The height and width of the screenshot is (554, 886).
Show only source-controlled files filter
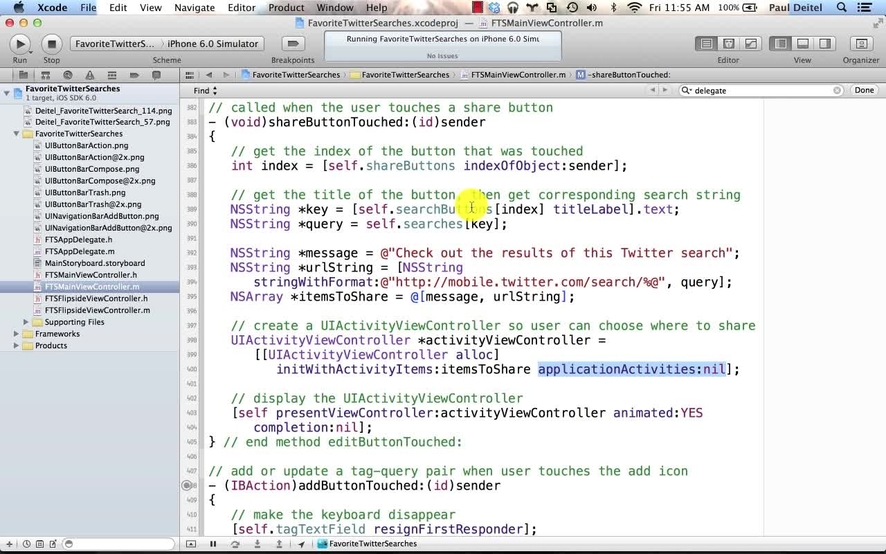coord(40,544)
